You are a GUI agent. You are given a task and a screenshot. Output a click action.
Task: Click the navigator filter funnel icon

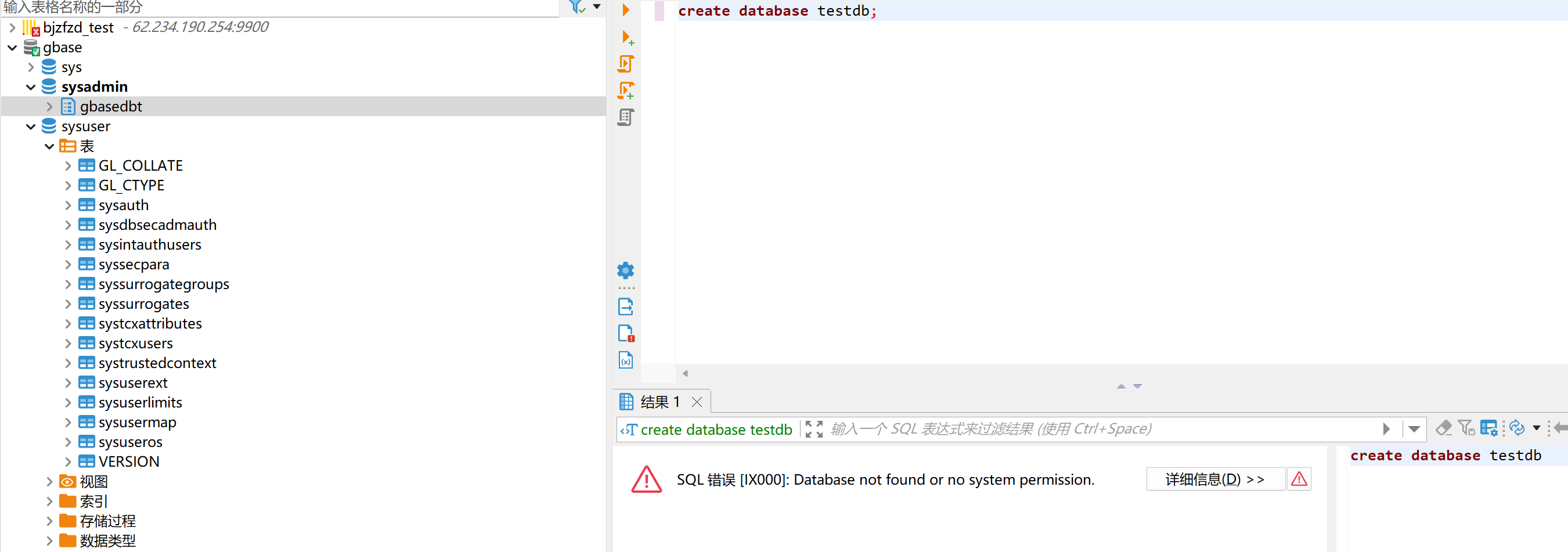click(x=576, y=7)
